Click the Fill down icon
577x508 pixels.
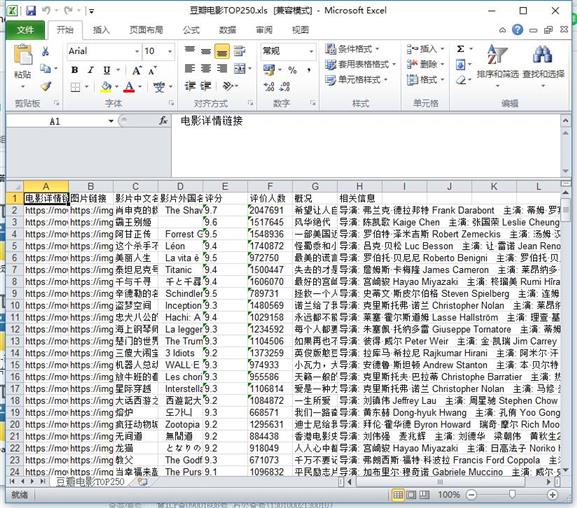click(460, 65)
